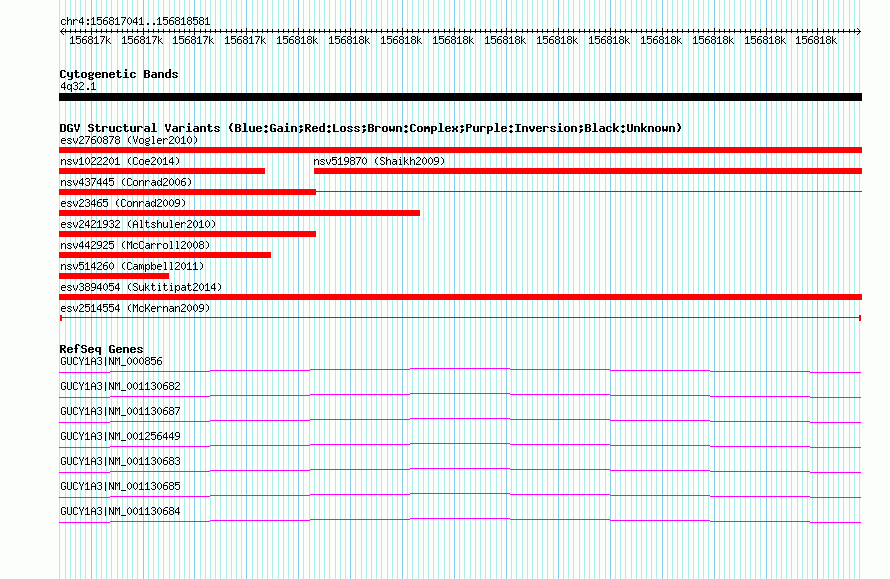Click the red bar under nsv442925
This screenshot has width=890, height=579.
[x=165, y=255]
